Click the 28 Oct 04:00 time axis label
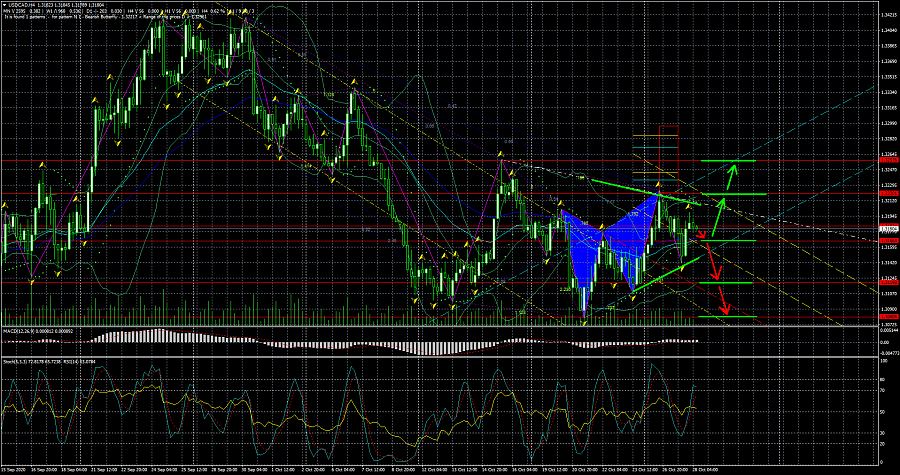900x475 pixels. coord(706,468)
